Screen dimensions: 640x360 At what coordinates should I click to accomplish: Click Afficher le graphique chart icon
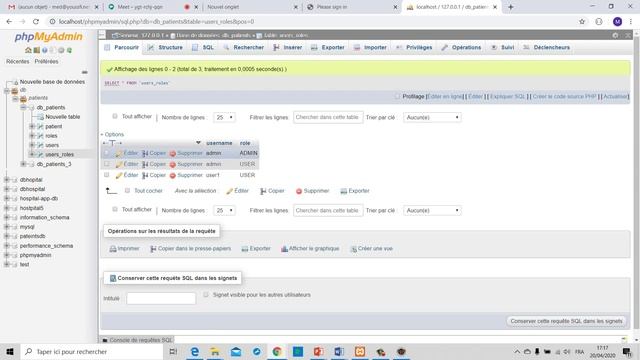(284, 249)
